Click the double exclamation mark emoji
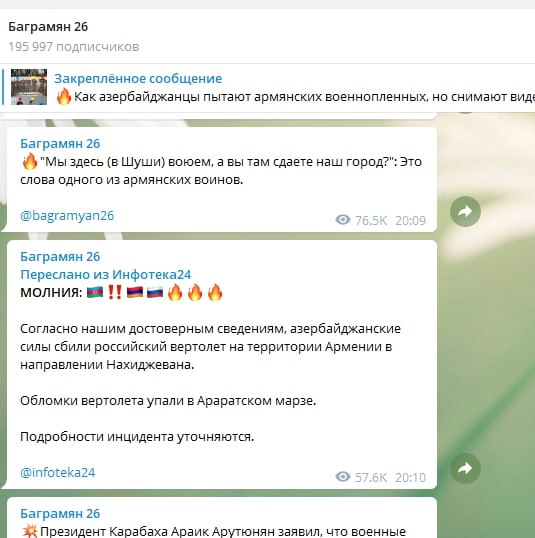535x538 pixels. point(115,292)
